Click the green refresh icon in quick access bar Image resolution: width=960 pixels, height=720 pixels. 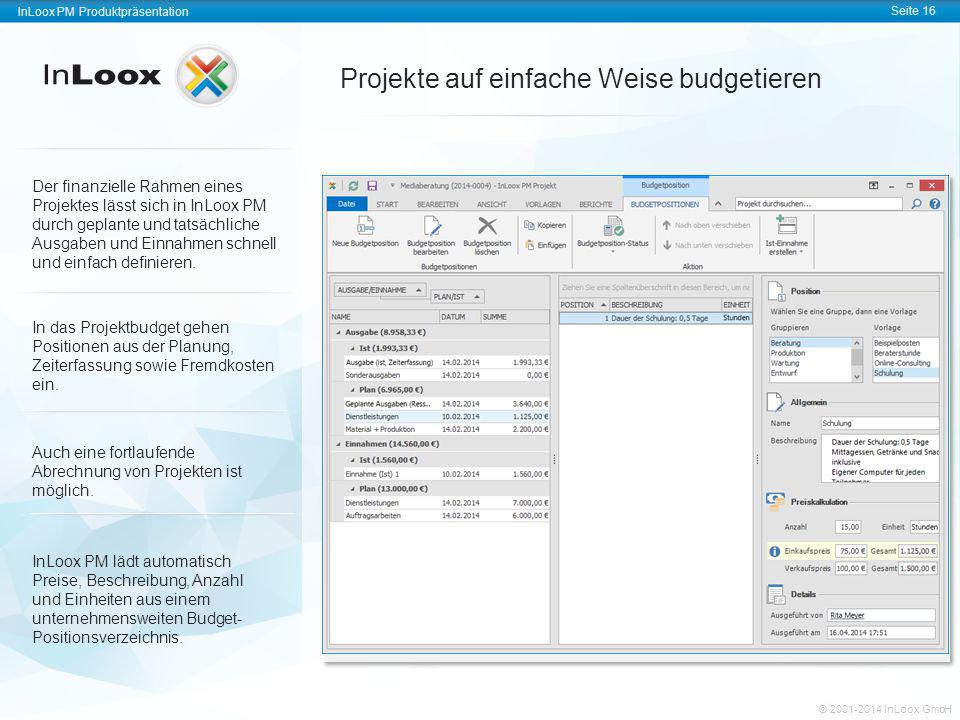pyautogui.click(x=353, y=186)
